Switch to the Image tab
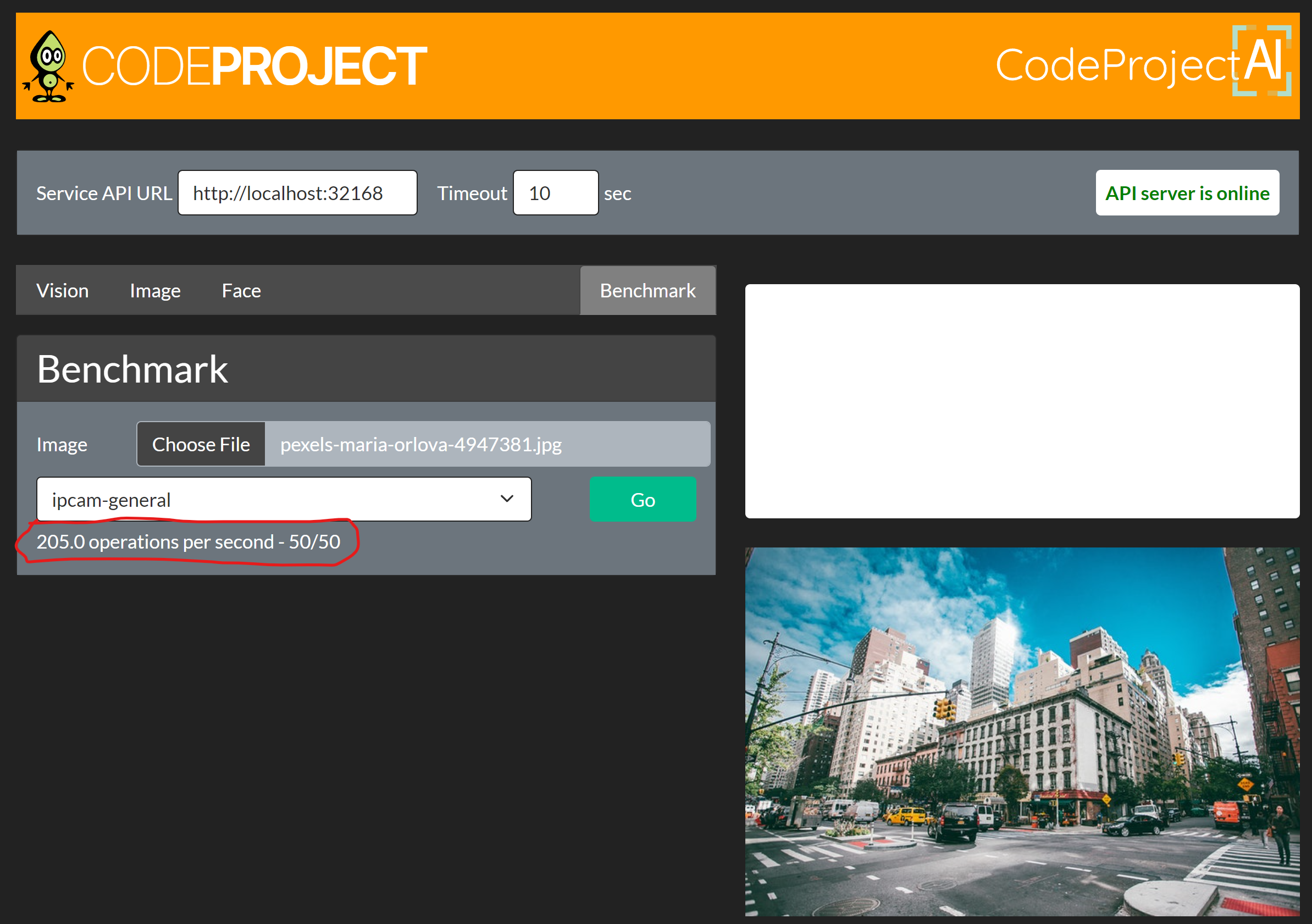 [x=155, y=290]
